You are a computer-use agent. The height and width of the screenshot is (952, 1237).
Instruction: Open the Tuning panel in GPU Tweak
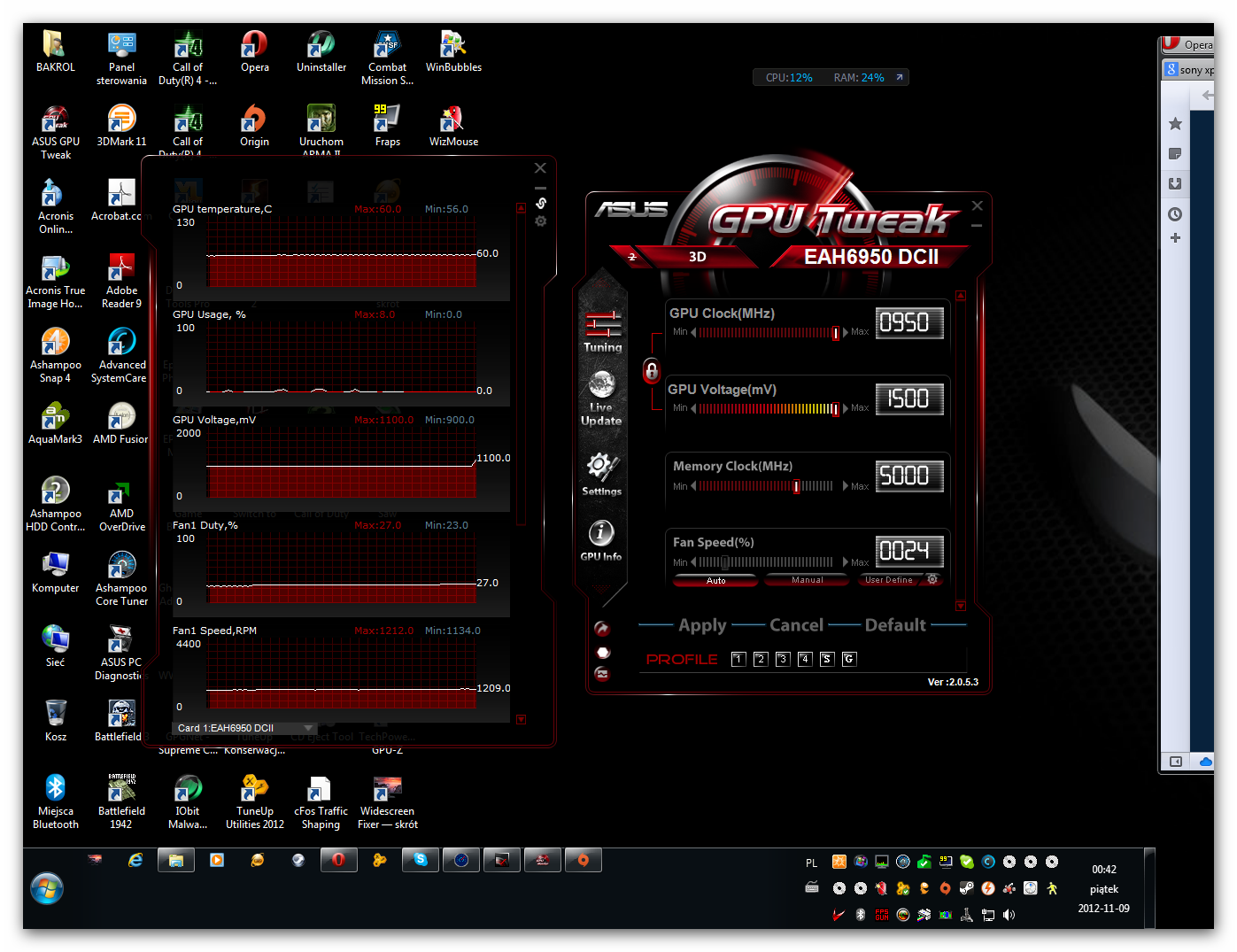pyautogui.click(x=602, y=331)
